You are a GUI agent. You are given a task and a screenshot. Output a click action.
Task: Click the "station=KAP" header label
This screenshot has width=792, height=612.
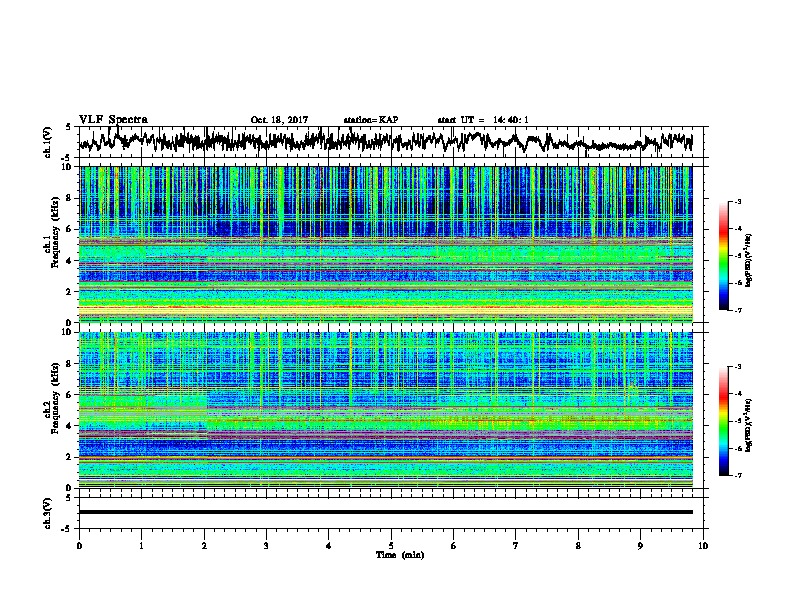371,120
